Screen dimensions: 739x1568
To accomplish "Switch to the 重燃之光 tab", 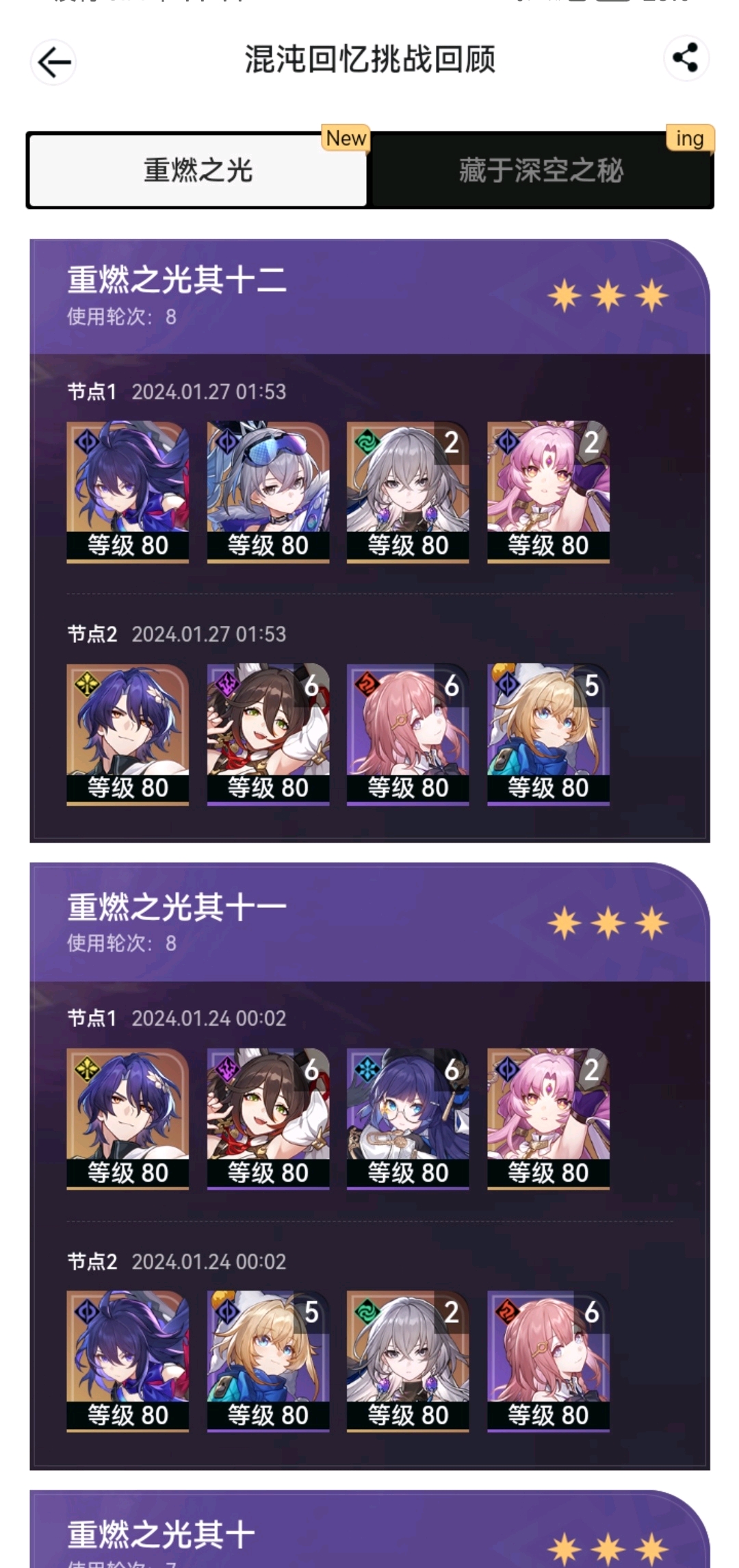I will click(x=198, y=170).
